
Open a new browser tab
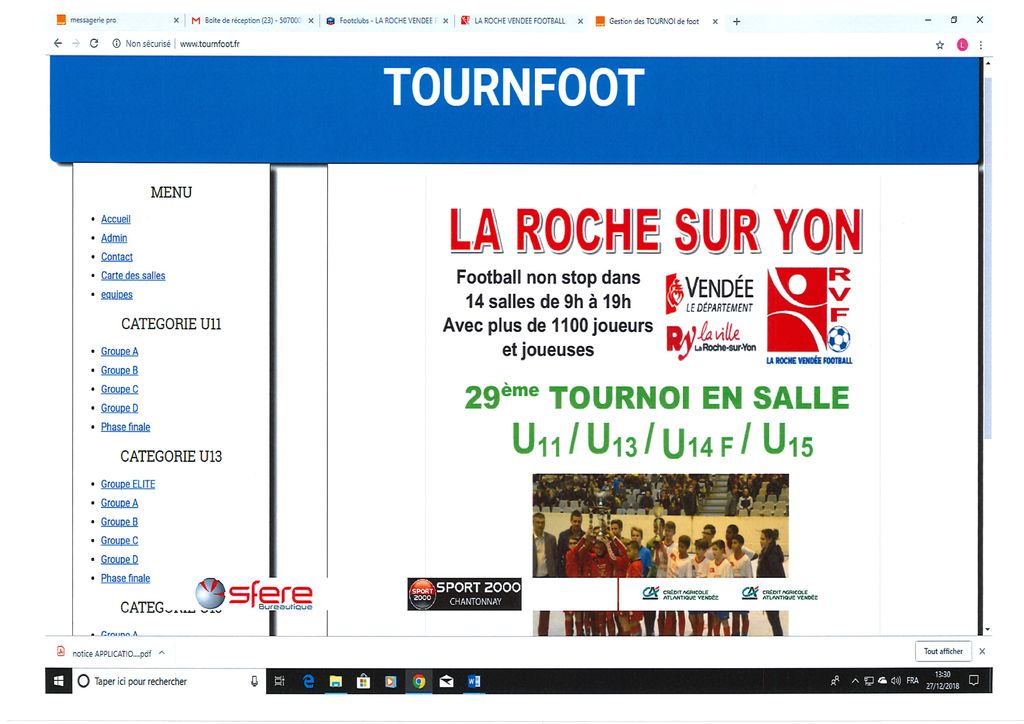pos(737,21)
